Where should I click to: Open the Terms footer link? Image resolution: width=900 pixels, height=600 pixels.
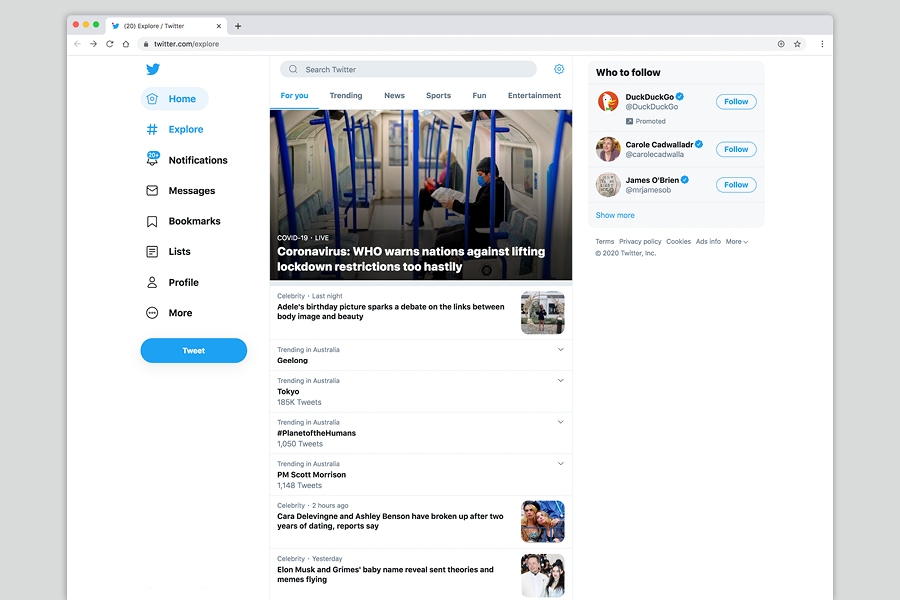(x=604, y=242)
